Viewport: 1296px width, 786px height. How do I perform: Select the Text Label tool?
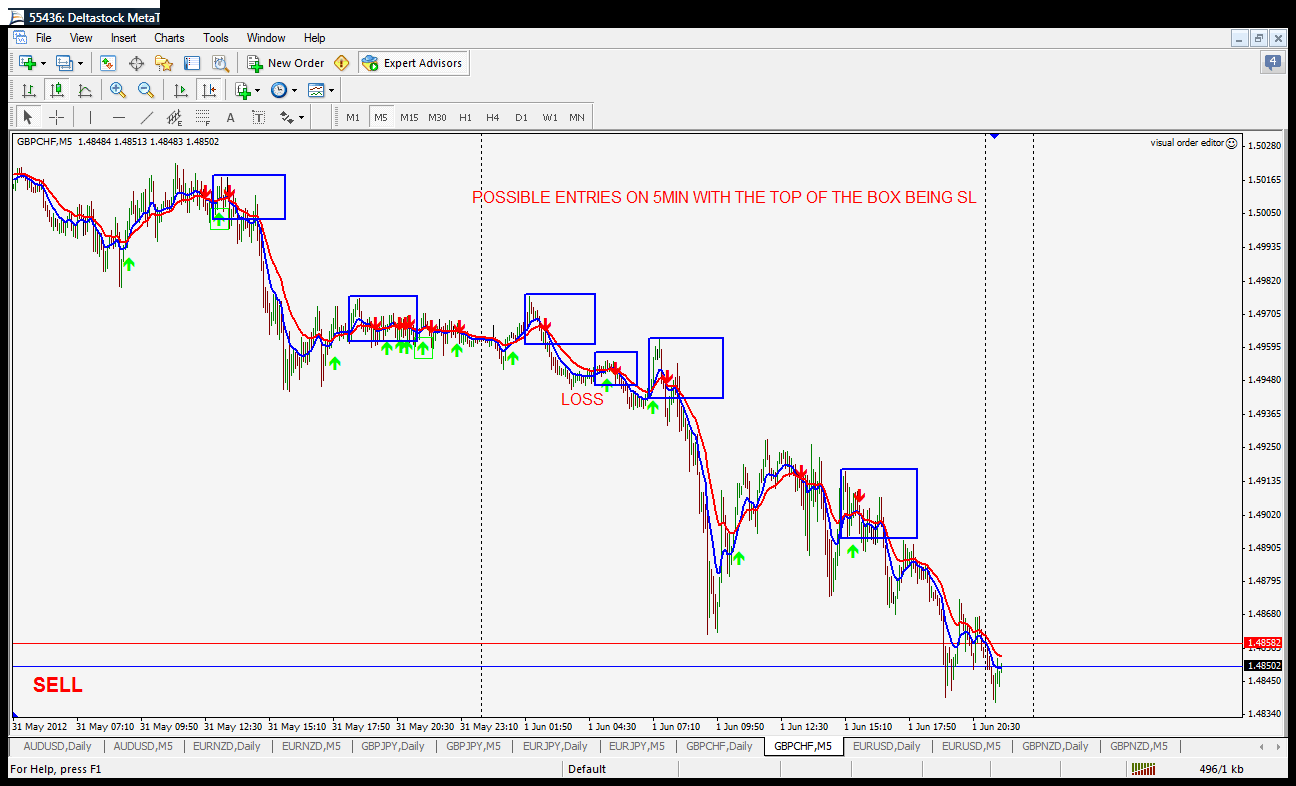[x=258, y=117]
